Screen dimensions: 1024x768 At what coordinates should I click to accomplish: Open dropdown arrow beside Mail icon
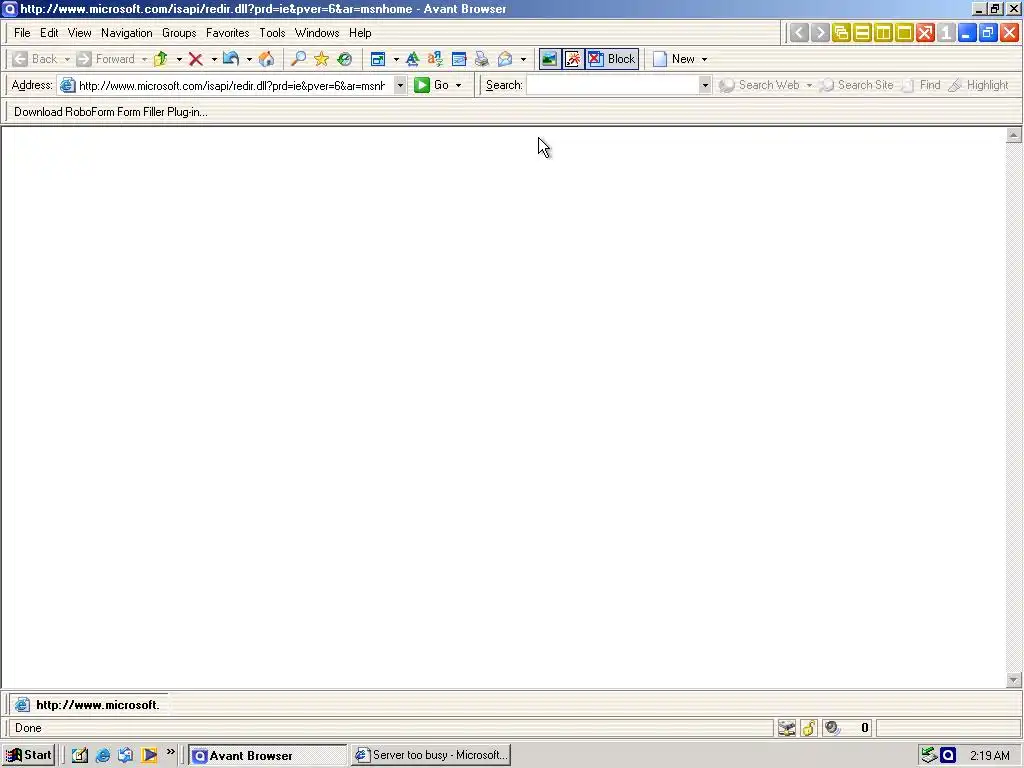(x=523, y=59)
